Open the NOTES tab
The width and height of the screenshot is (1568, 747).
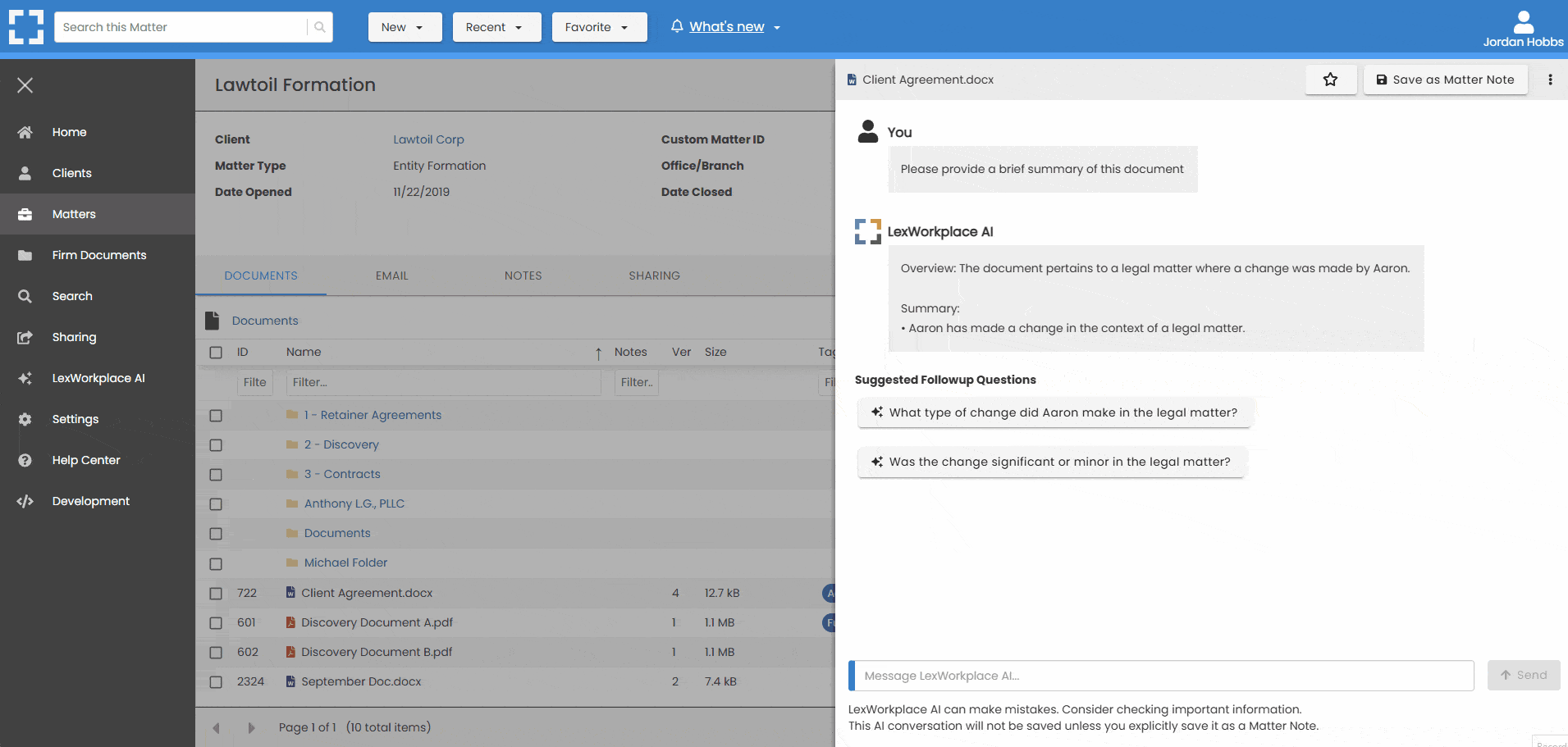[523, 276]
